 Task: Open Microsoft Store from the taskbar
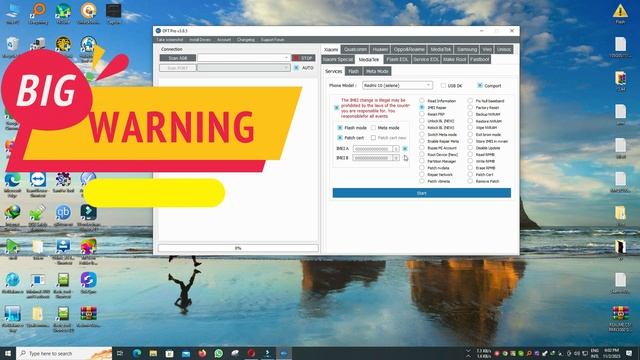coord(169,353)
